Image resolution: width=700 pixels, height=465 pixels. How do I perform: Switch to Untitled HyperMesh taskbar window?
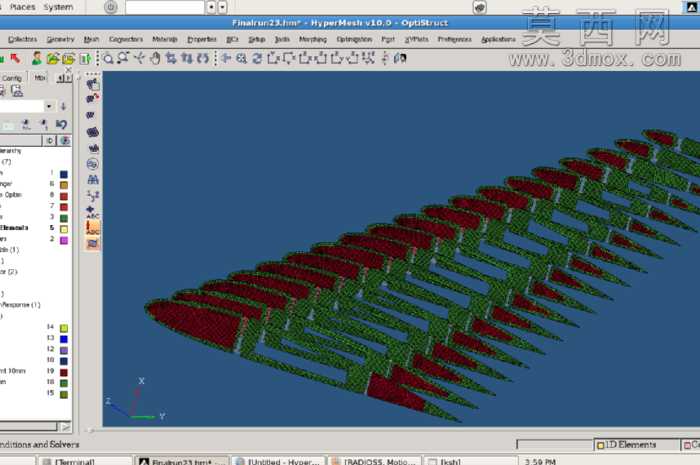tap(278, 461)
